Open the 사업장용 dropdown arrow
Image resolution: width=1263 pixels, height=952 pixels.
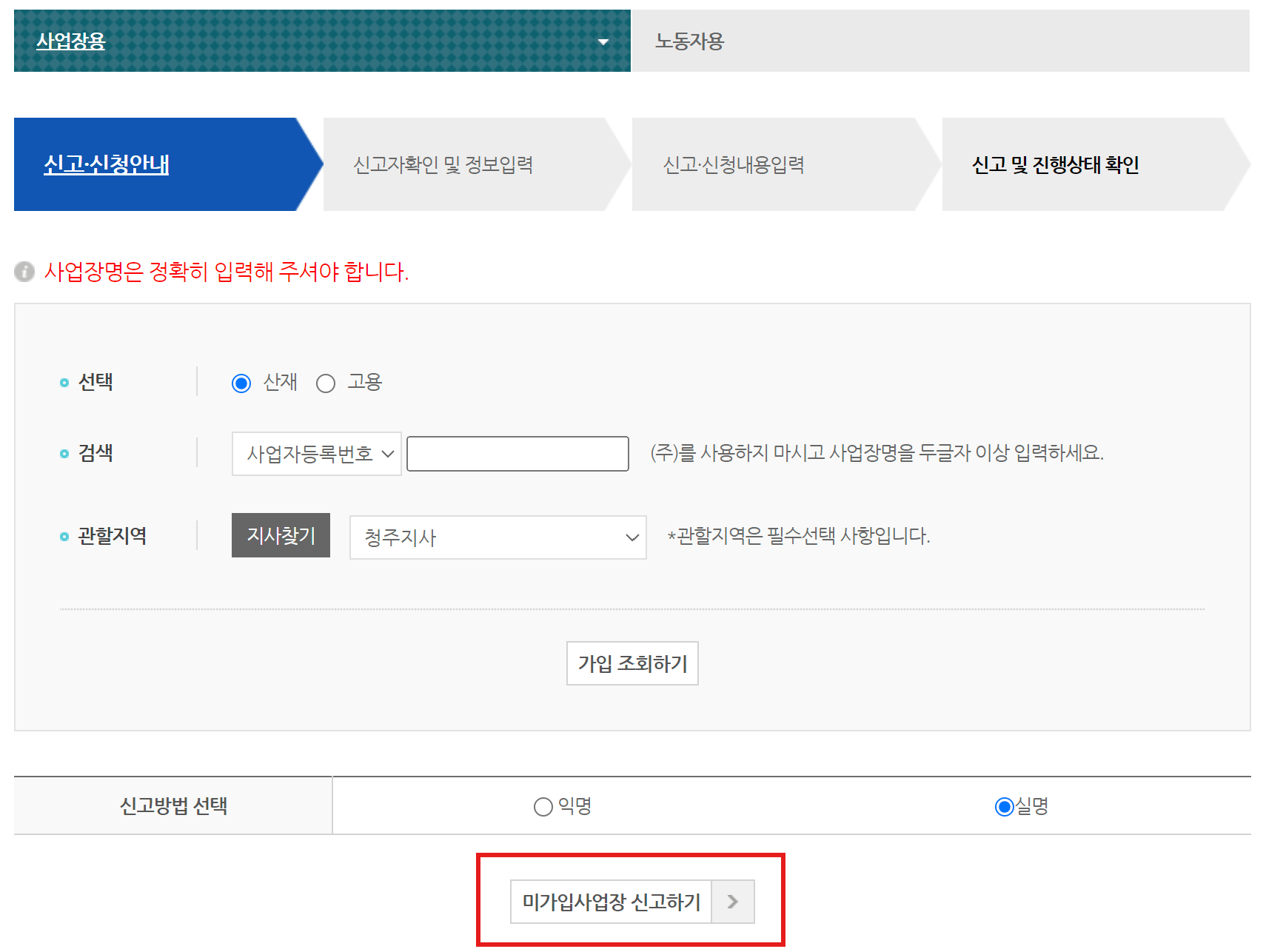[605, 41]
